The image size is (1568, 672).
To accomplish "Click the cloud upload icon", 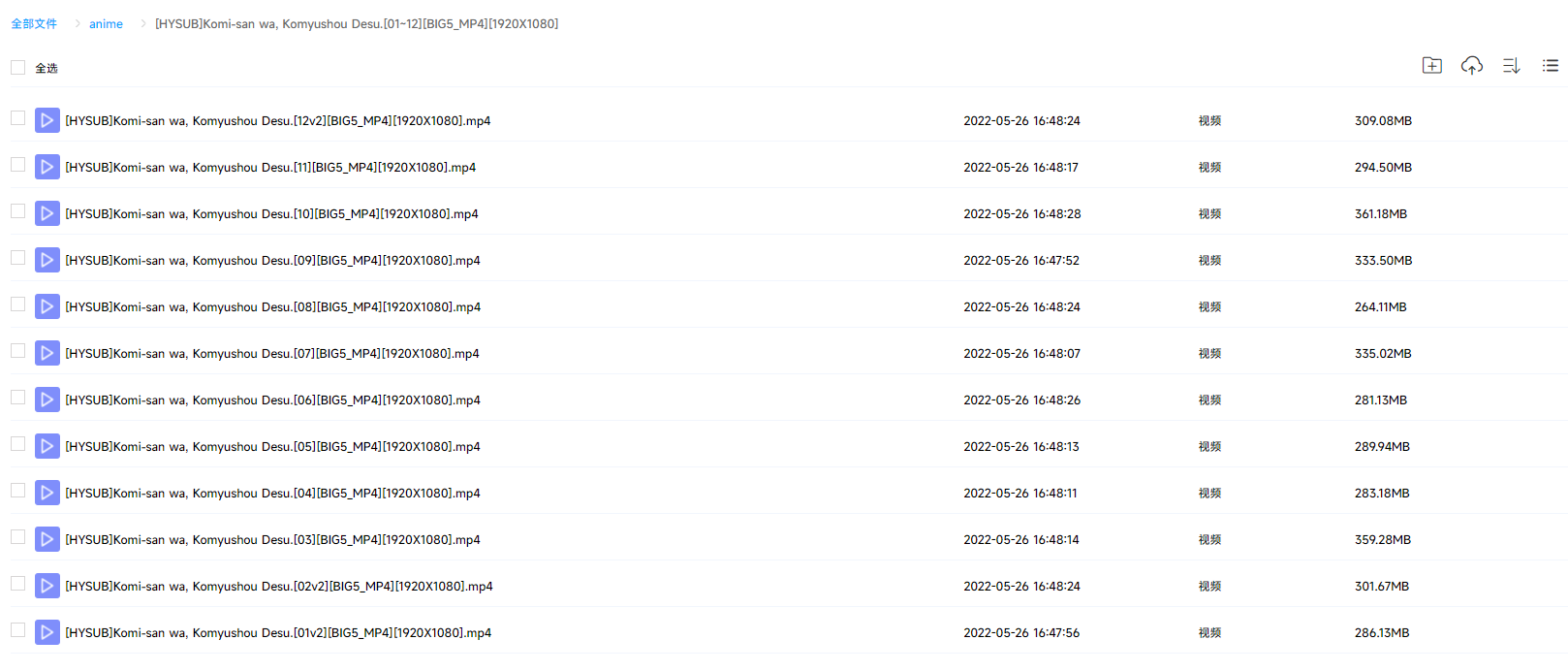I will (1471, 66).
